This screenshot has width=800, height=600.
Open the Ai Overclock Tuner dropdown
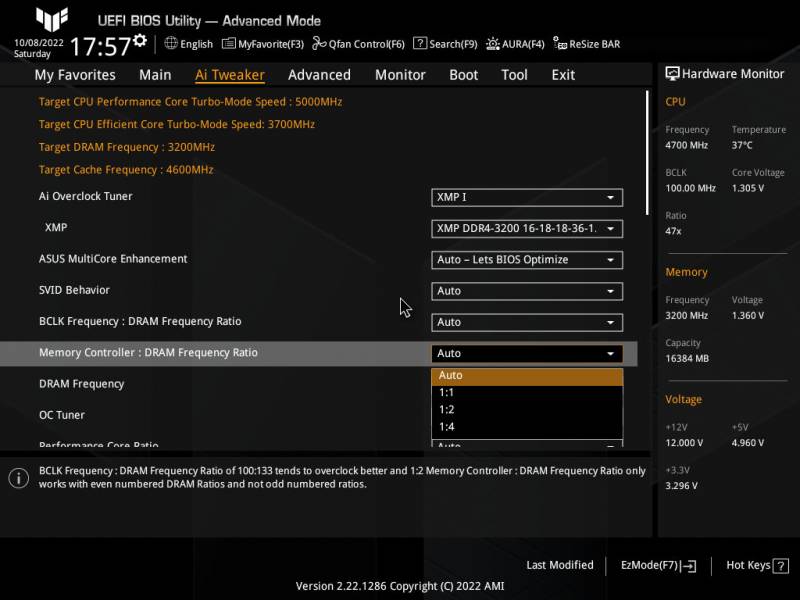click(527, 197)
